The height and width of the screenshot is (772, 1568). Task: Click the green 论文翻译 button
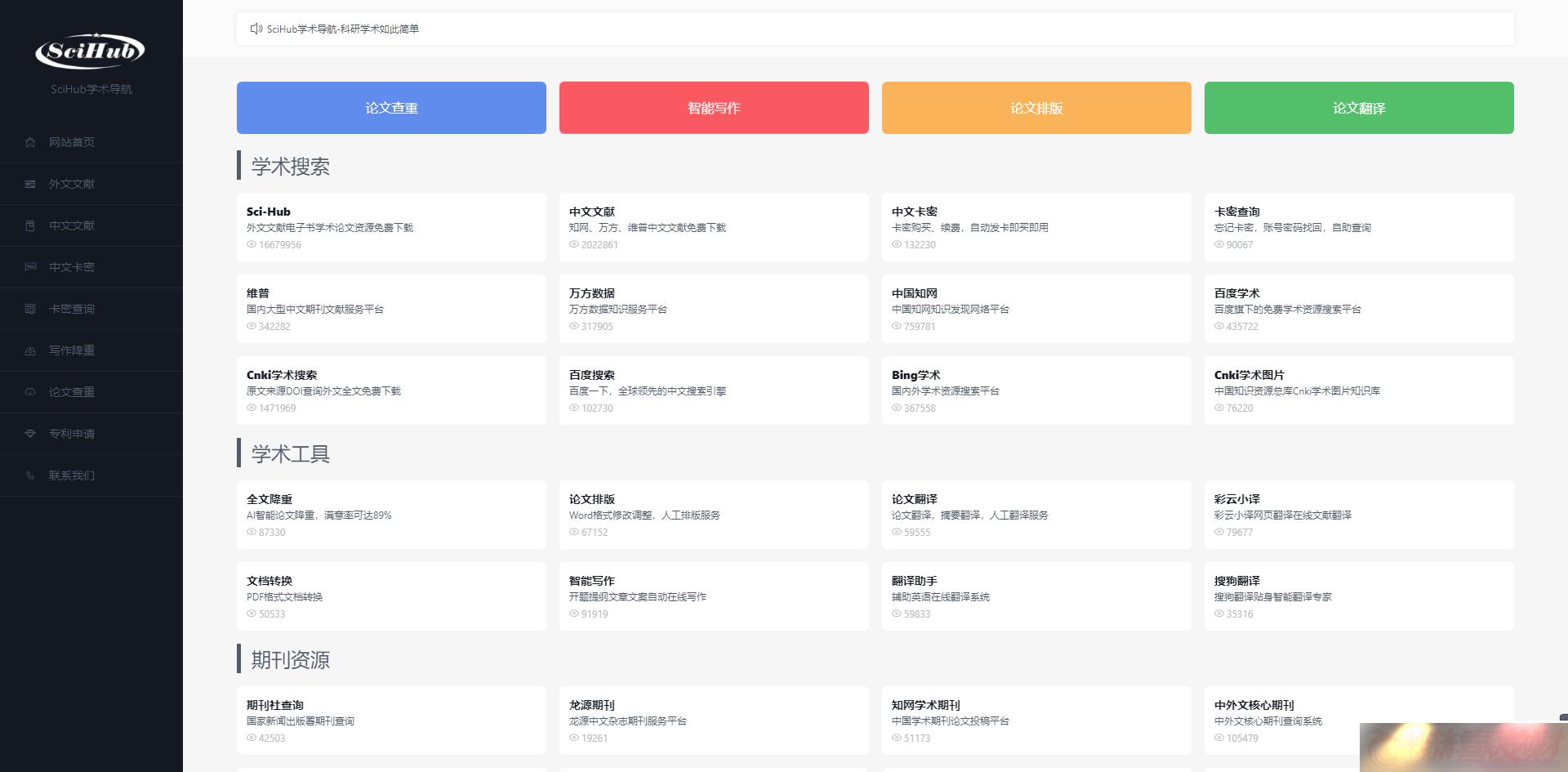1359,108
